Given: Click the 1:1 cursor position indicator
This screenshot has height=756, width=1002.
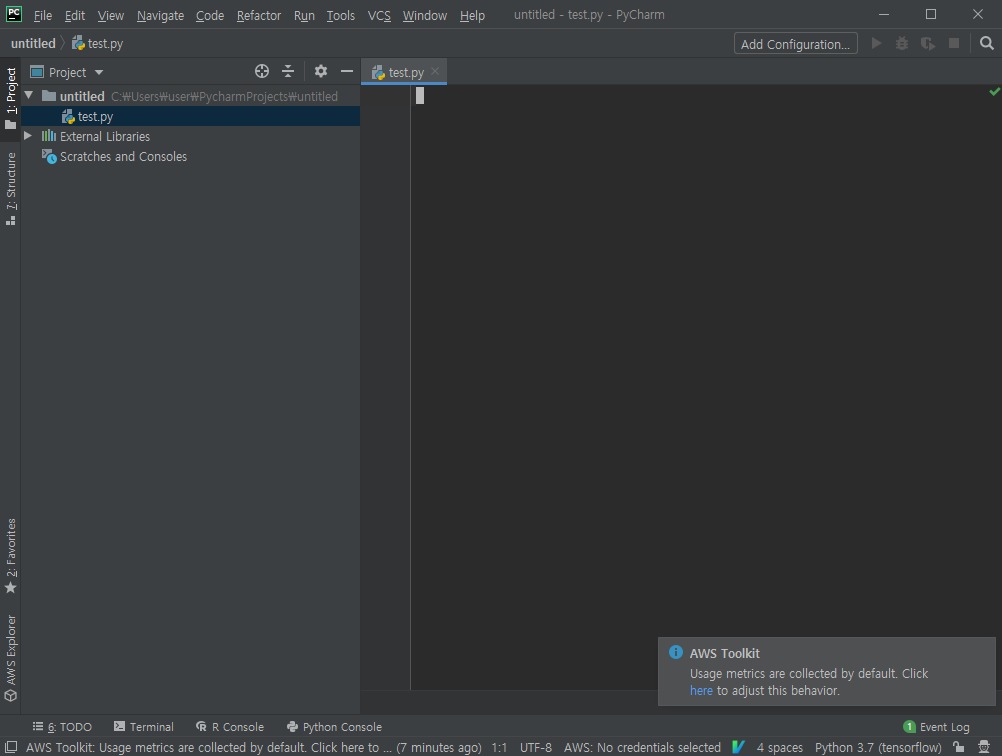Looking at the screenshot, I should click(499, 748).
